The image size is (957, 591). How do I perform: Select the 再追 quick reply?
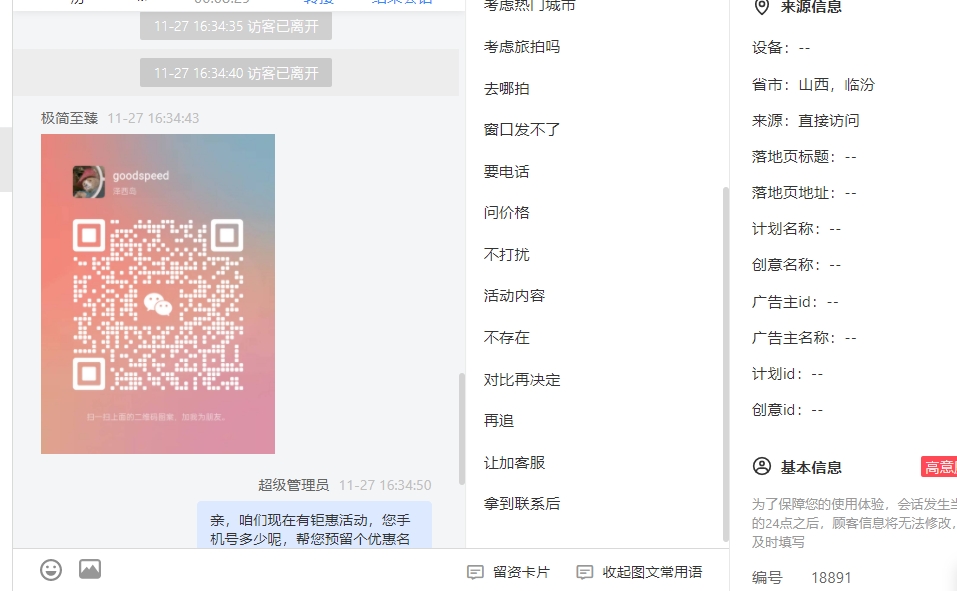coord(499,421)
